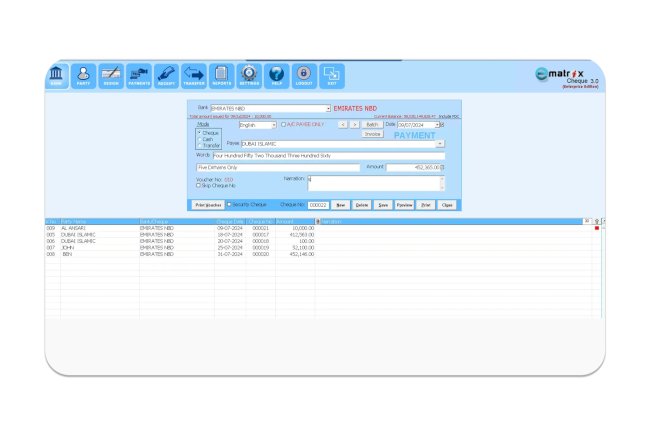
Task: Open the Settings gear icon
Action: 249,76
